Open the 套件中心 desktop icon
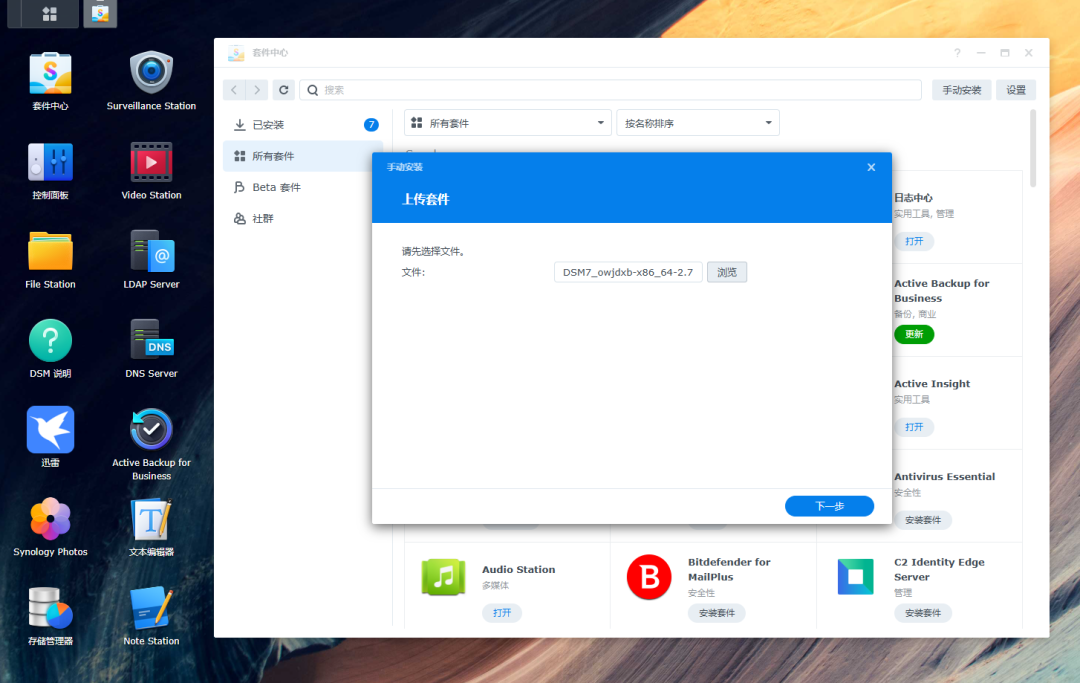The height and width of the screenshot is (683, 1080). pos(50,73)
